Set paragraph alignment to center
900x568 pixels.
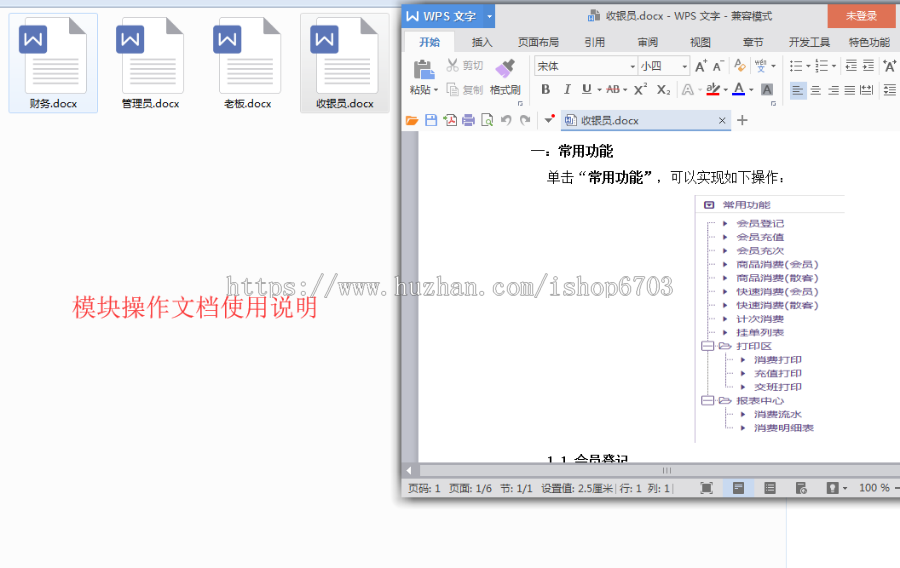pos(816,90)
